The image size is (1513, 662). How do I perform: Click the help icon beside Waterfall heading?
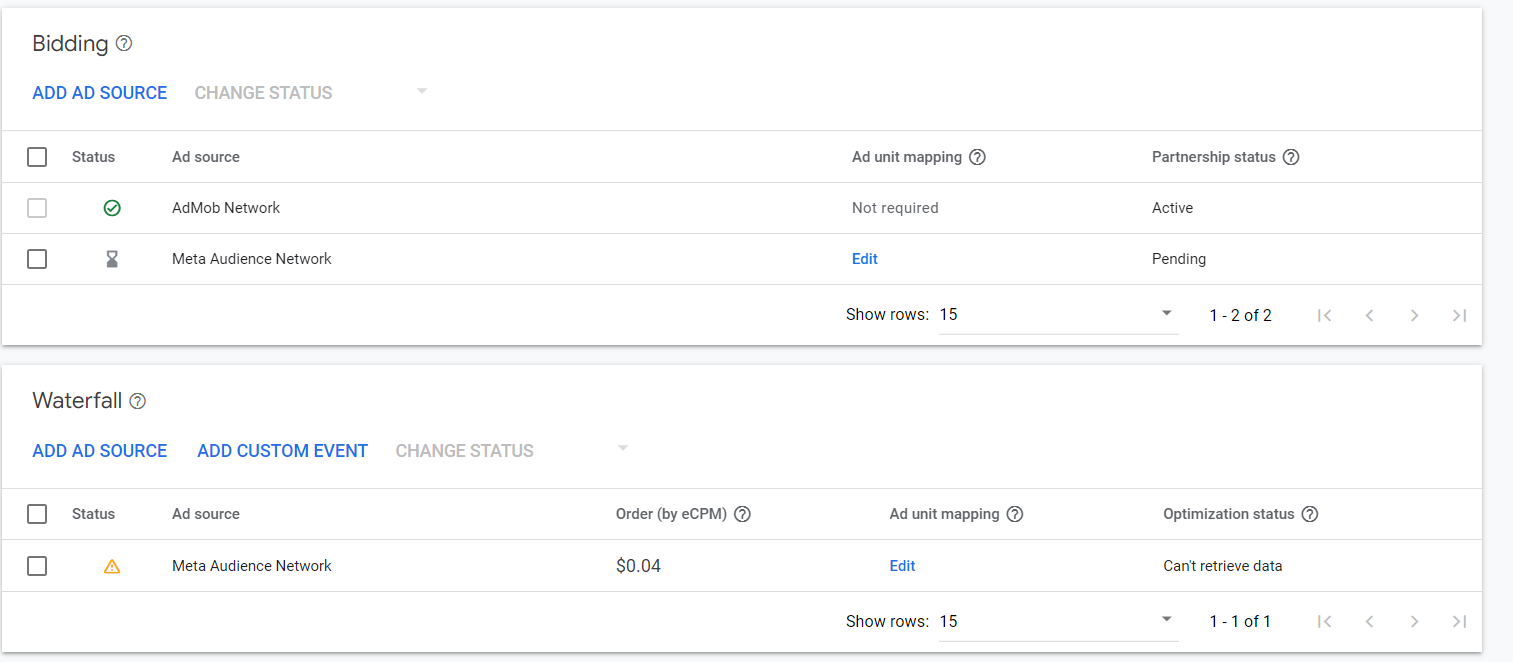138,401
